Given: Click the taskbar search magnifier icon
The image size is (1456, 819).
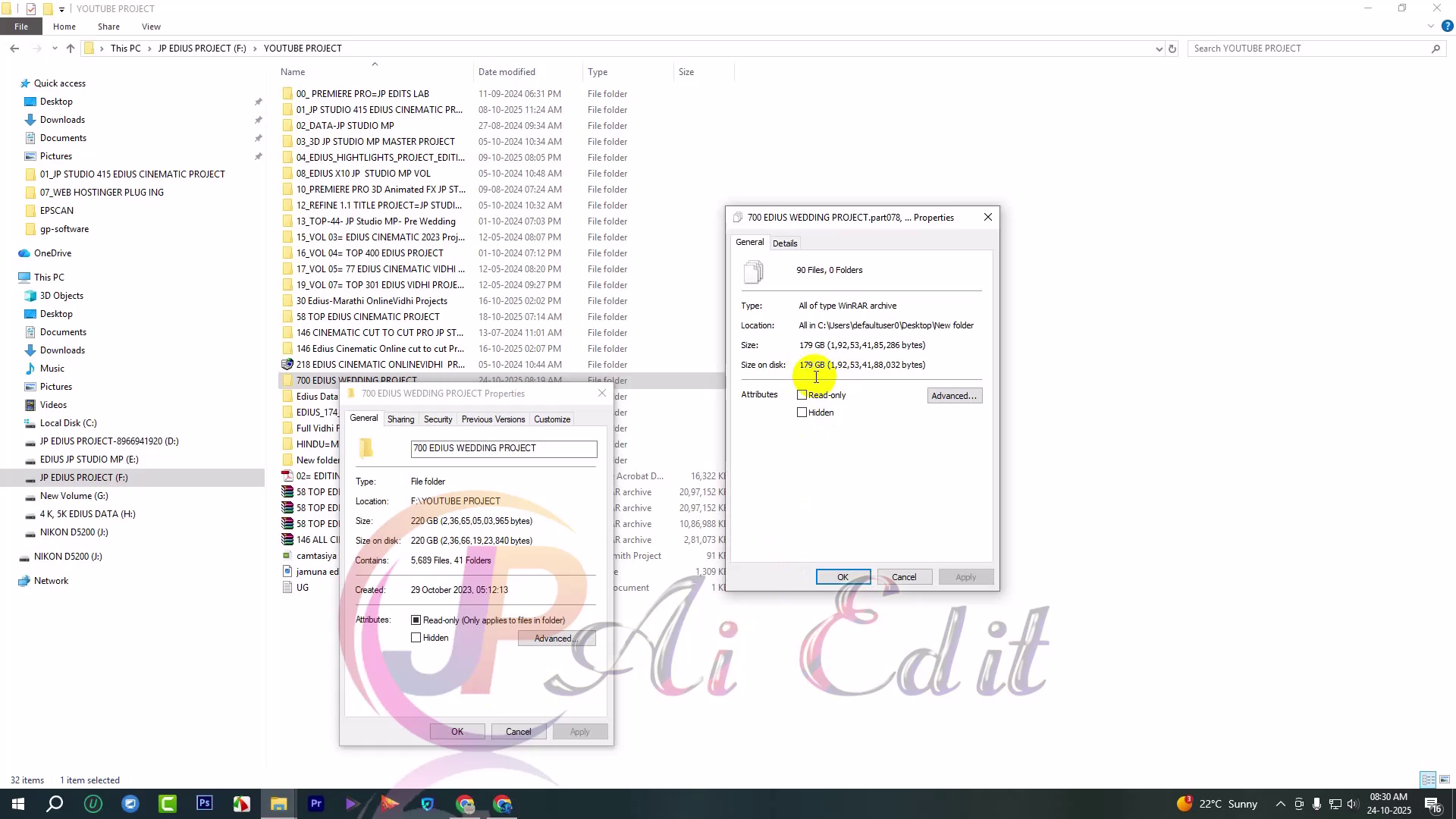Looking at the screenshot, I should pyautogui.click(x=55, y=804).
